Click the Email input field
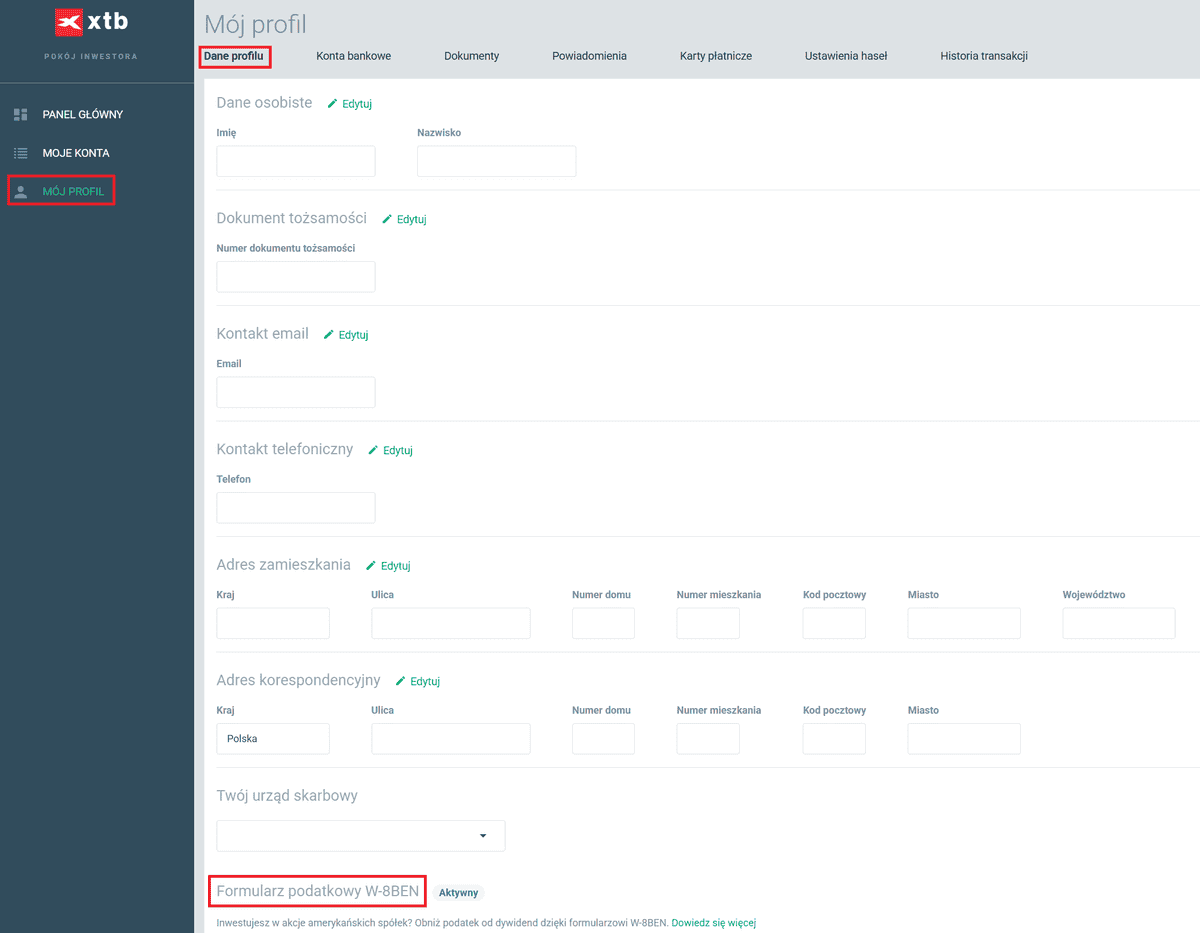 (296, 392)
